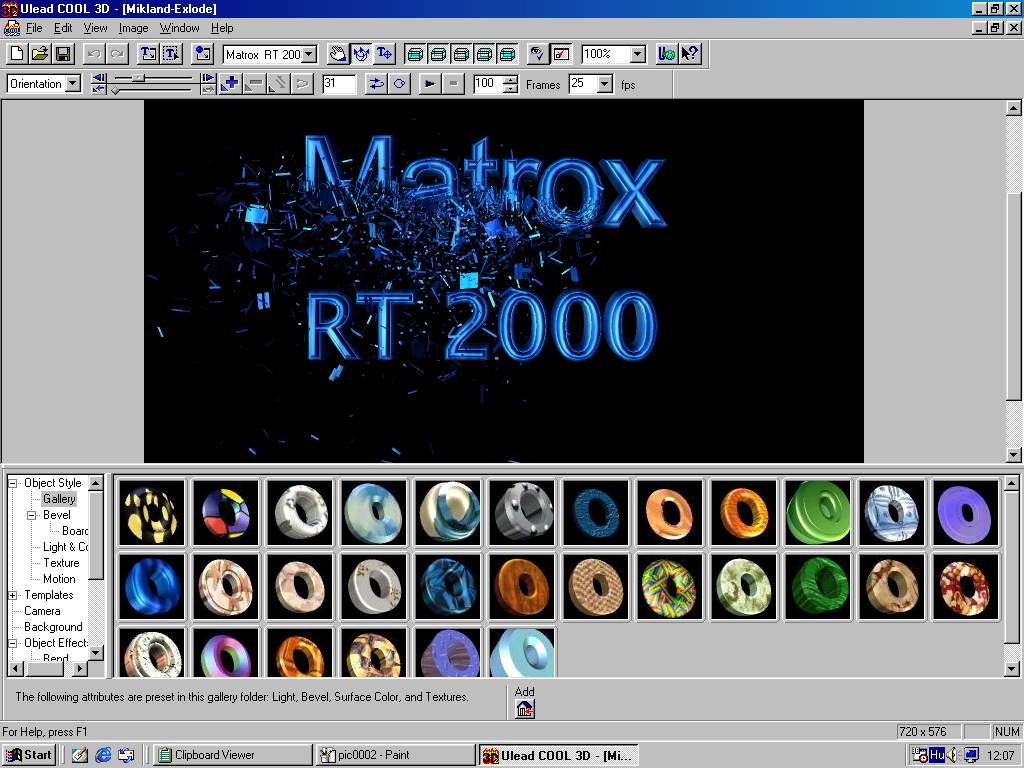The image size is (1024, 768).
Task: Select Camera in the tree
Action: (42, 611)
